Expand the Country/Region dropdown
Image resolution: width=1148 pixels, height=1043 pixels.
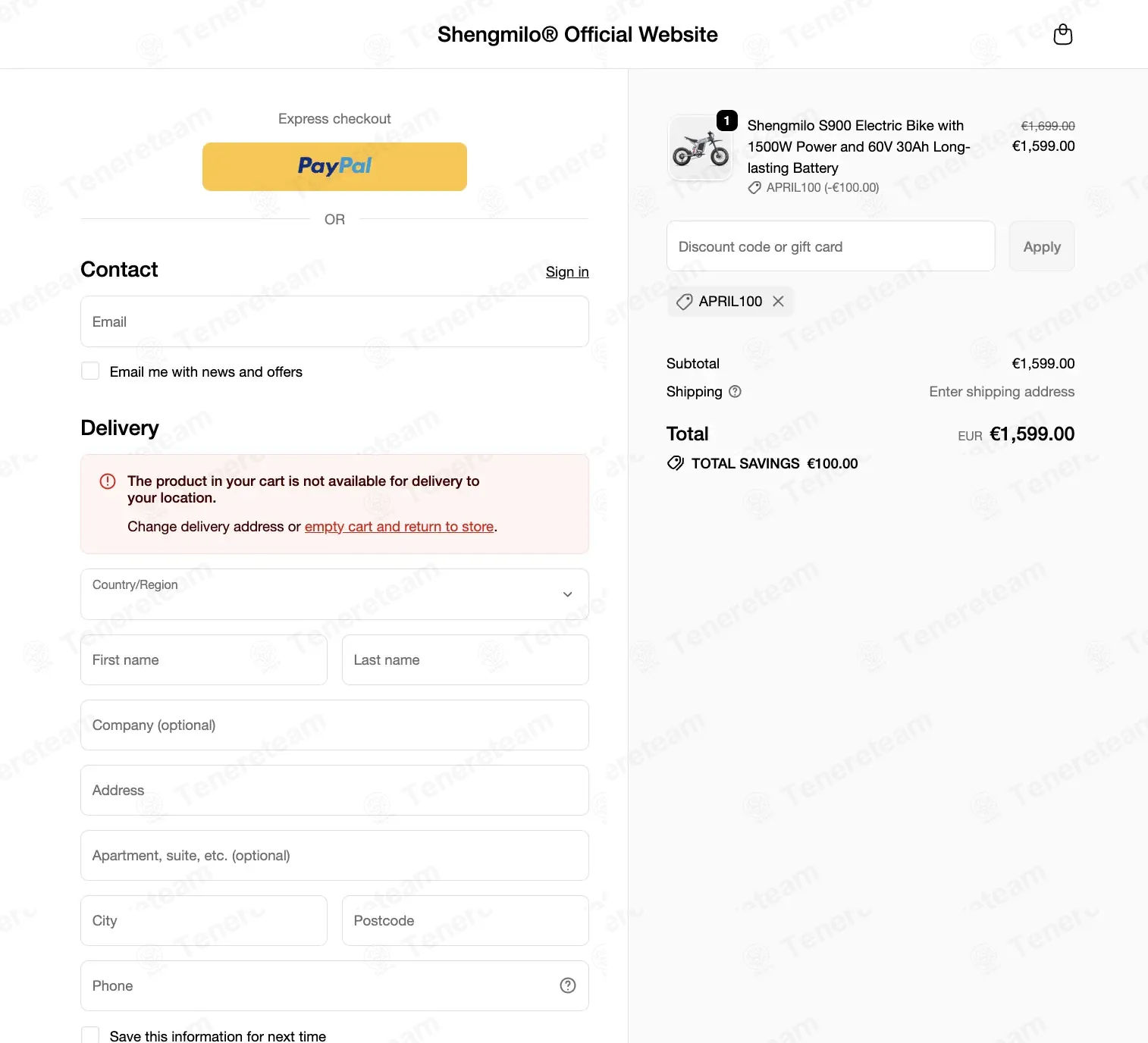click(334, 594)
